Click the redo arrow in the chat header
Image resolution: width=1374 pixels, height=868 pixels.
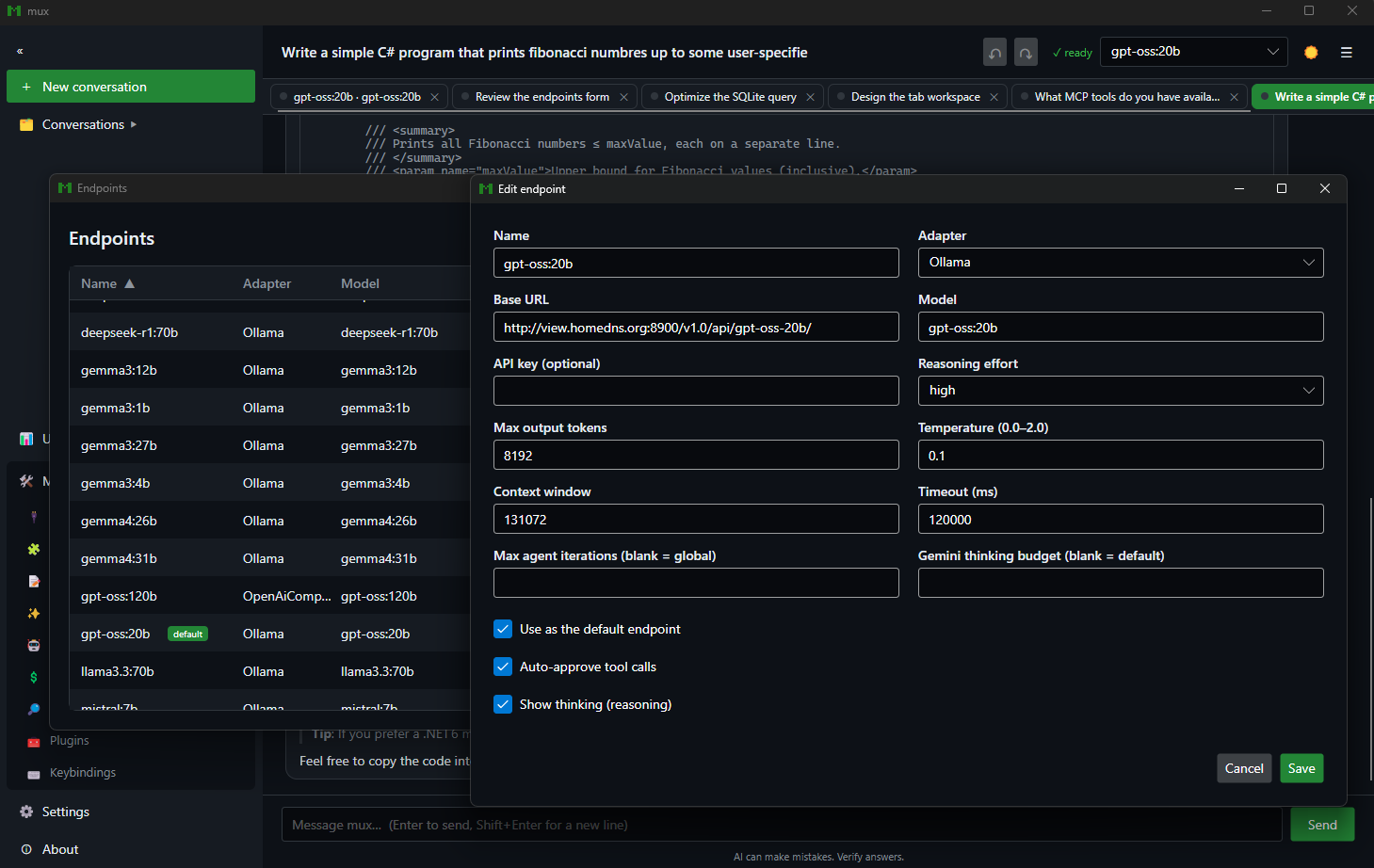coord(1026,52)
